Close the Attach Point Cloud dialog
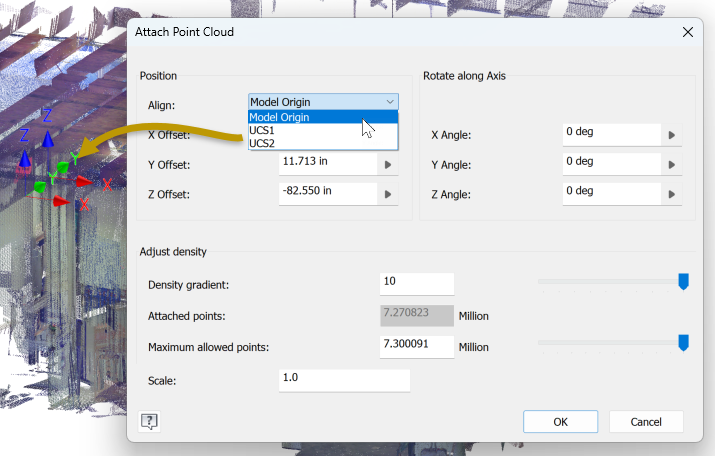 tap(688, 32)
